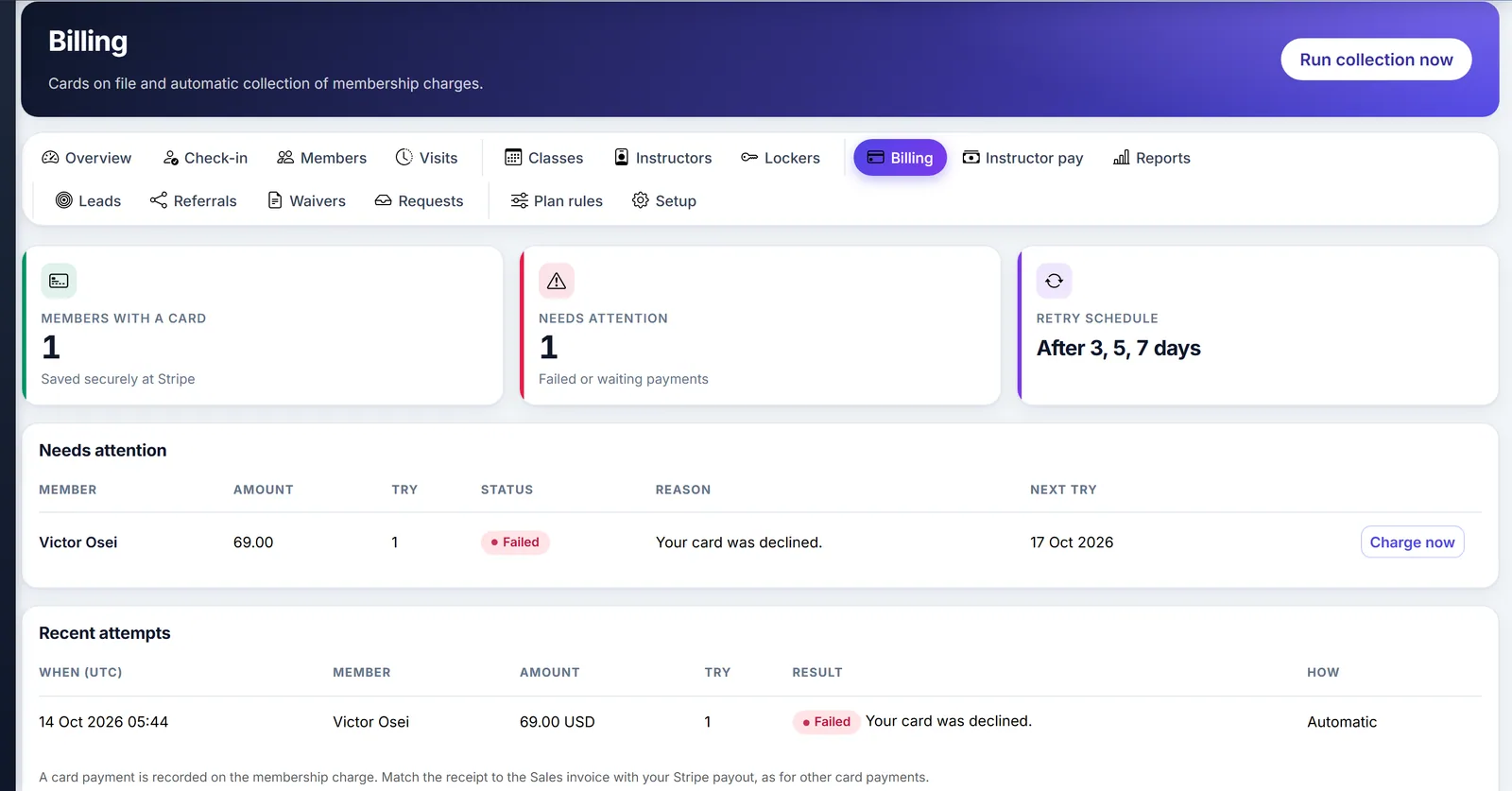Image resolution: width=1512 pixels, height=791 pixels.
Task: Open the Instructors tab
Action: (662, 158)
